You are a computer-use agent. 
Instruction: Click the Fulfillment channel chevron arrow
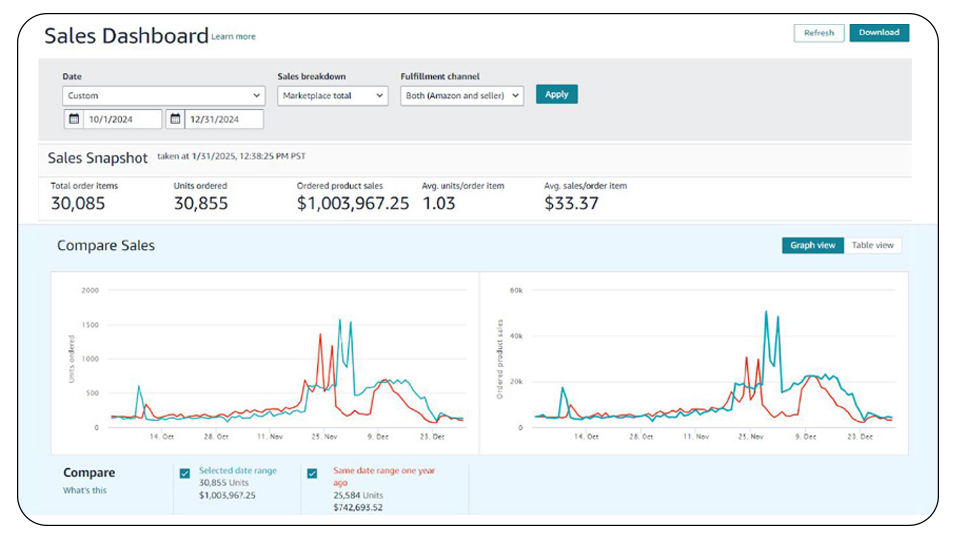point(515,96)
